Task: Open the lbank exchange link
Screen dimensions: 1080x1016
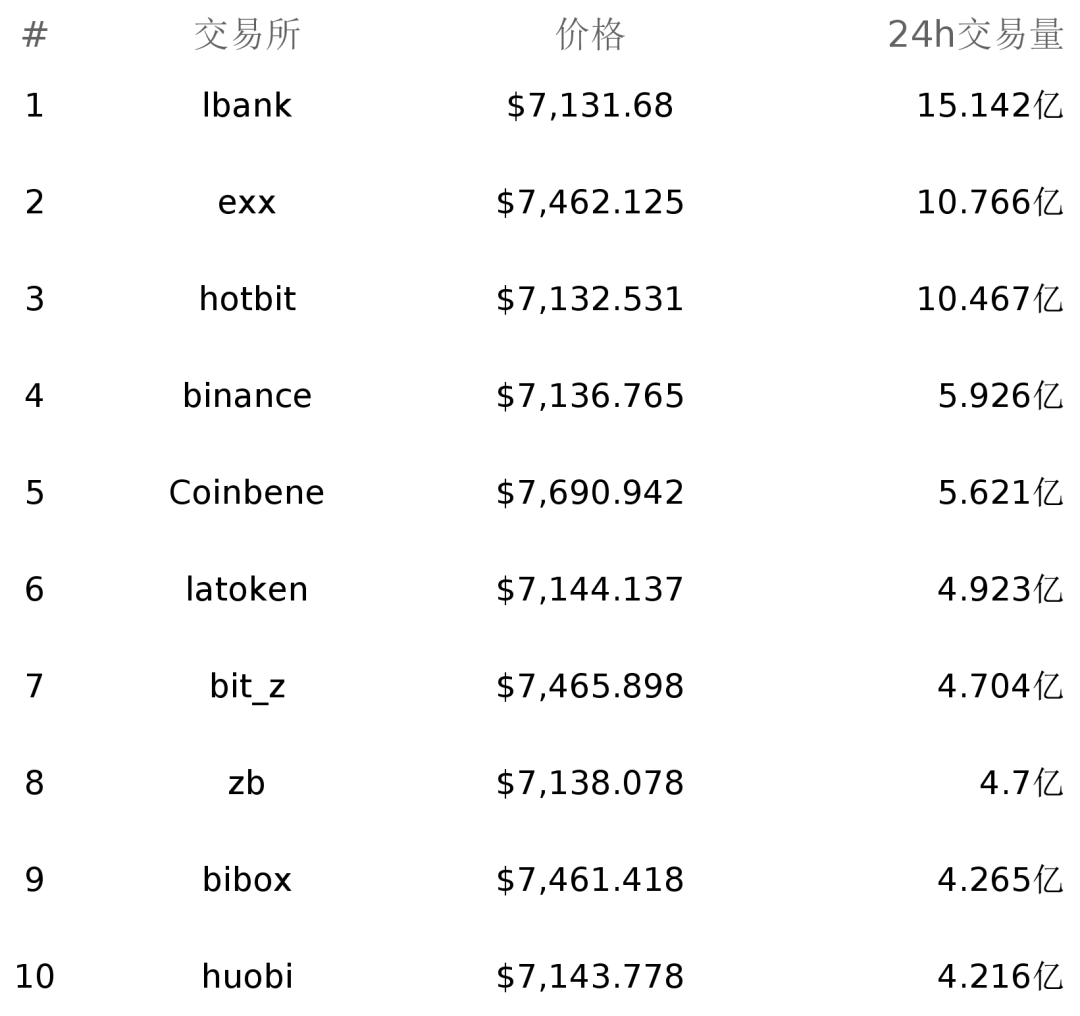Action: [x=247, y=106]
